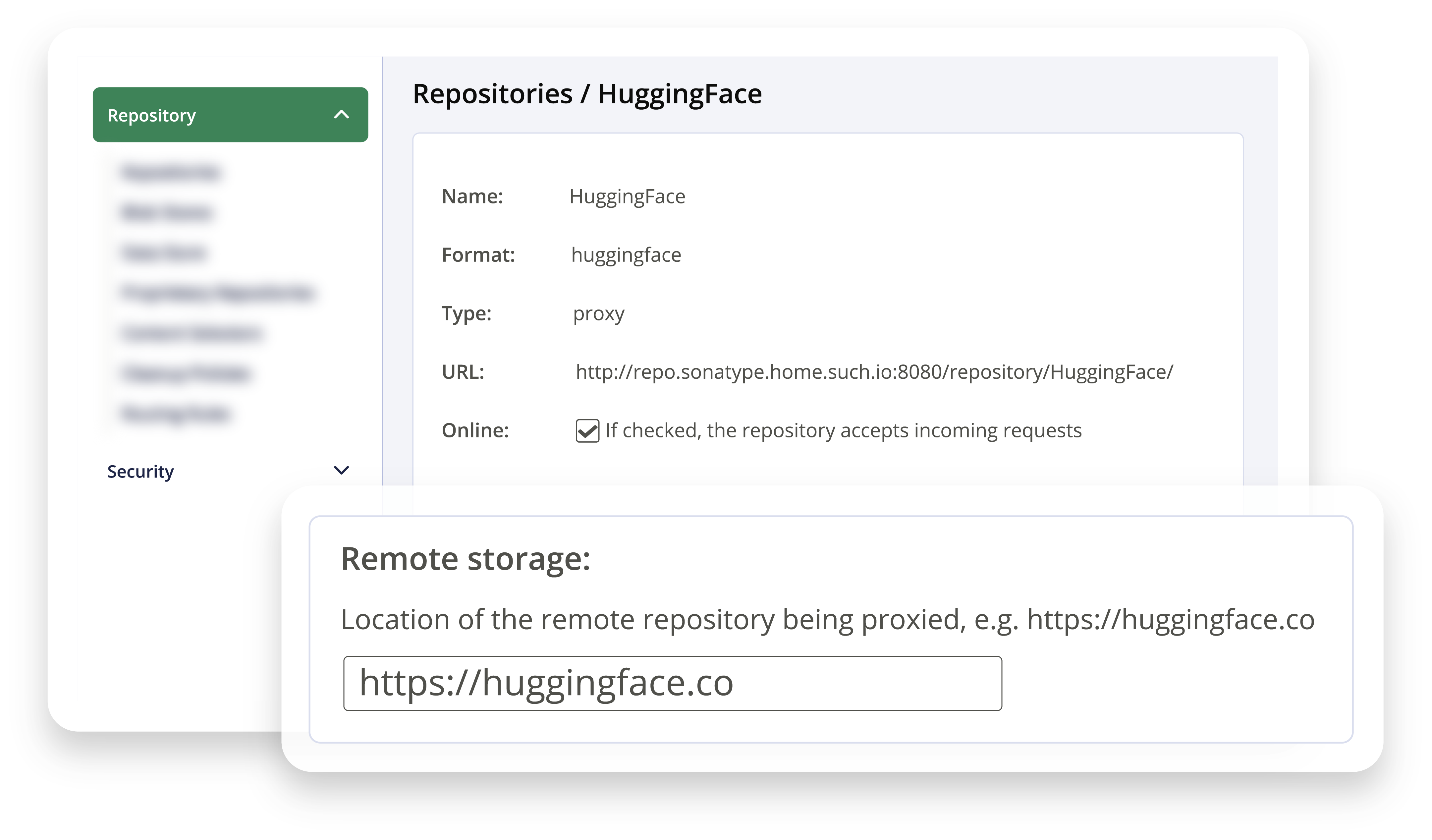The image size is (1432, 840).
Task: Click the 'Remote storage:' section heading
Action: coord(466,559)
